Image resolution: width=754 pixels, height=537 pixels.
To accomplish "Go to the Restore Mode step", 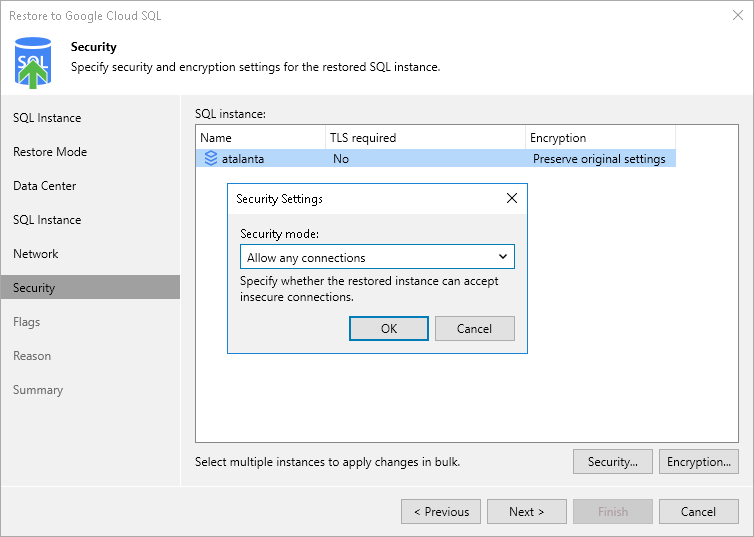I will (x=50, y=152).
